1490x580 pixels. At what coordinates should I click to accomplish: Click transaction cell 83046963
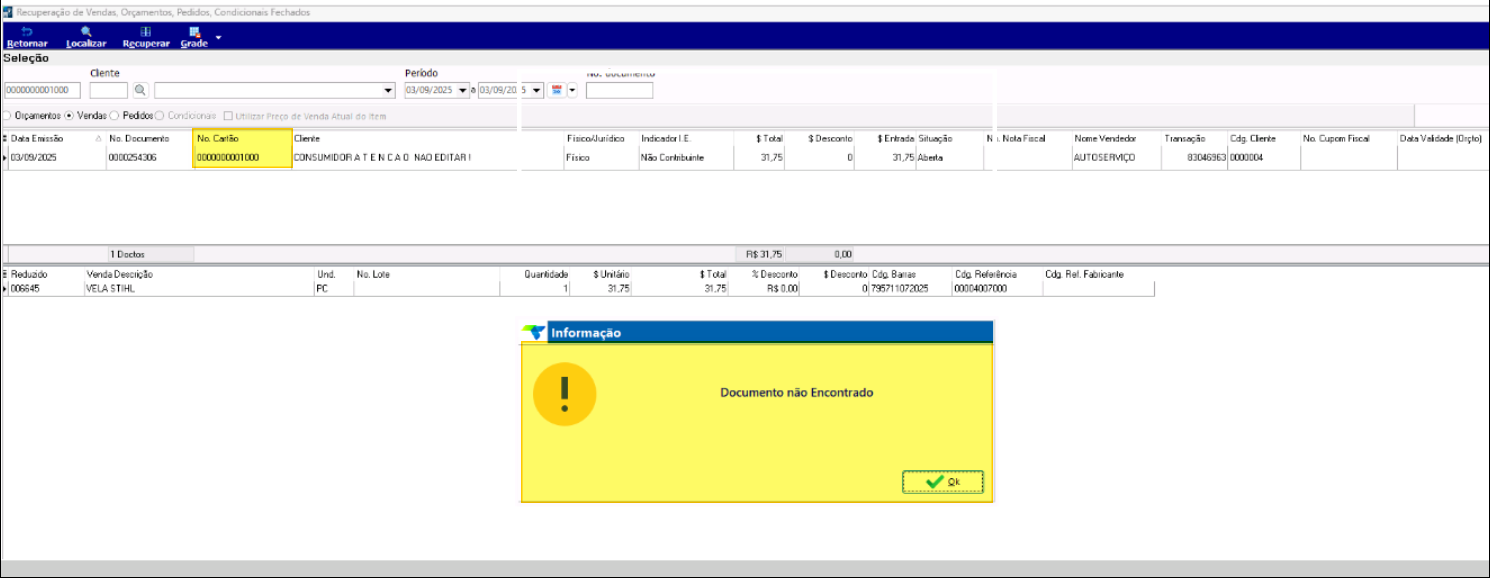click(x=1194, y=158)
